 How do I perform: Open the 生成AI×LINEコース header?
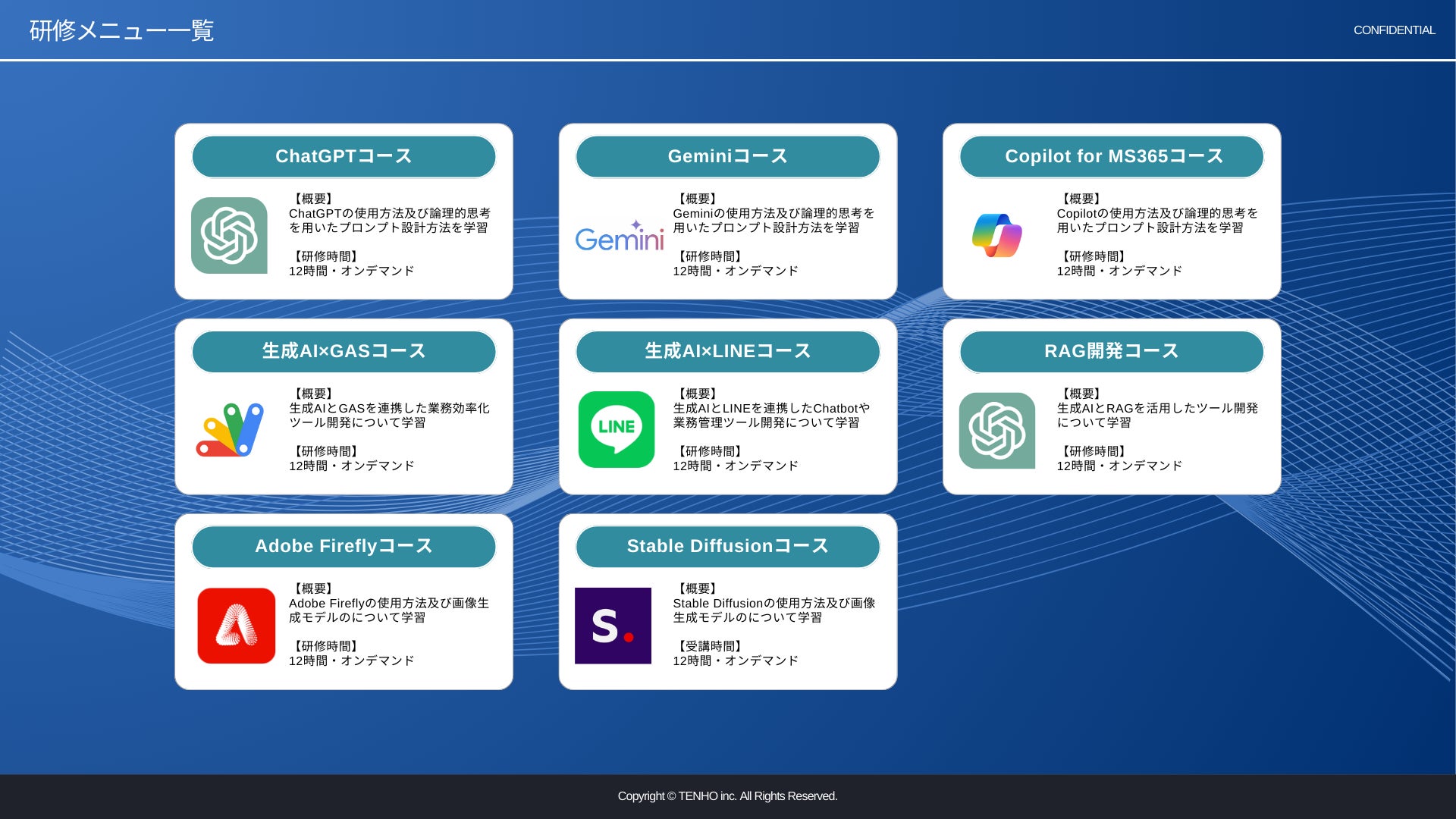click(727, 352)
